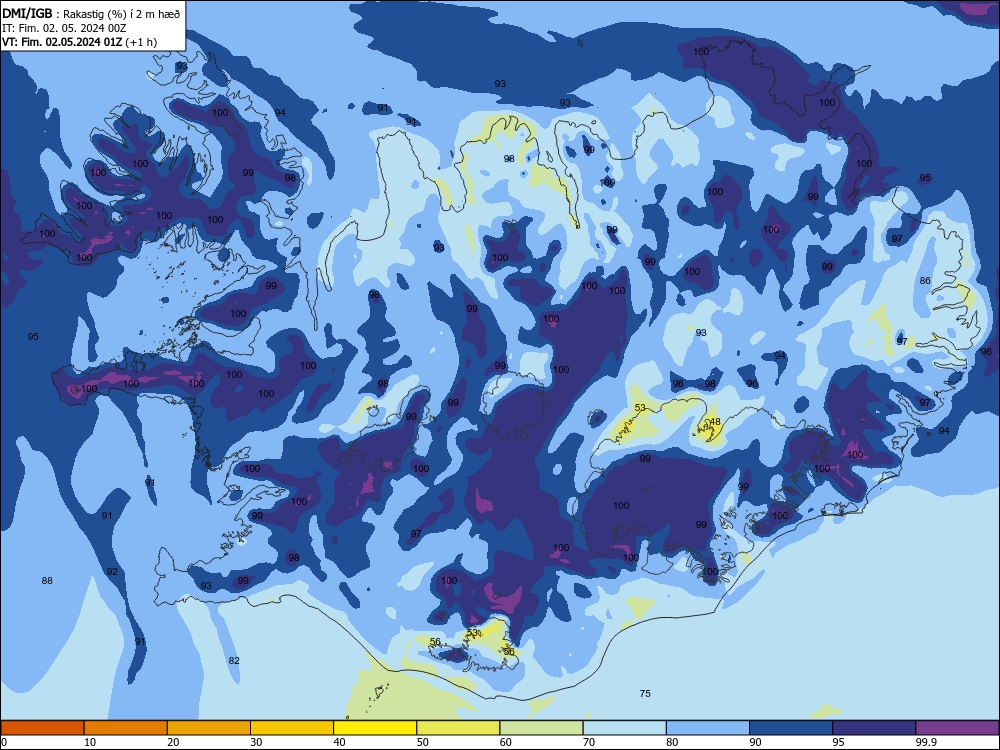Click the '30' label on the color scale
The image size is (1000, 750).
click(256, 742)
